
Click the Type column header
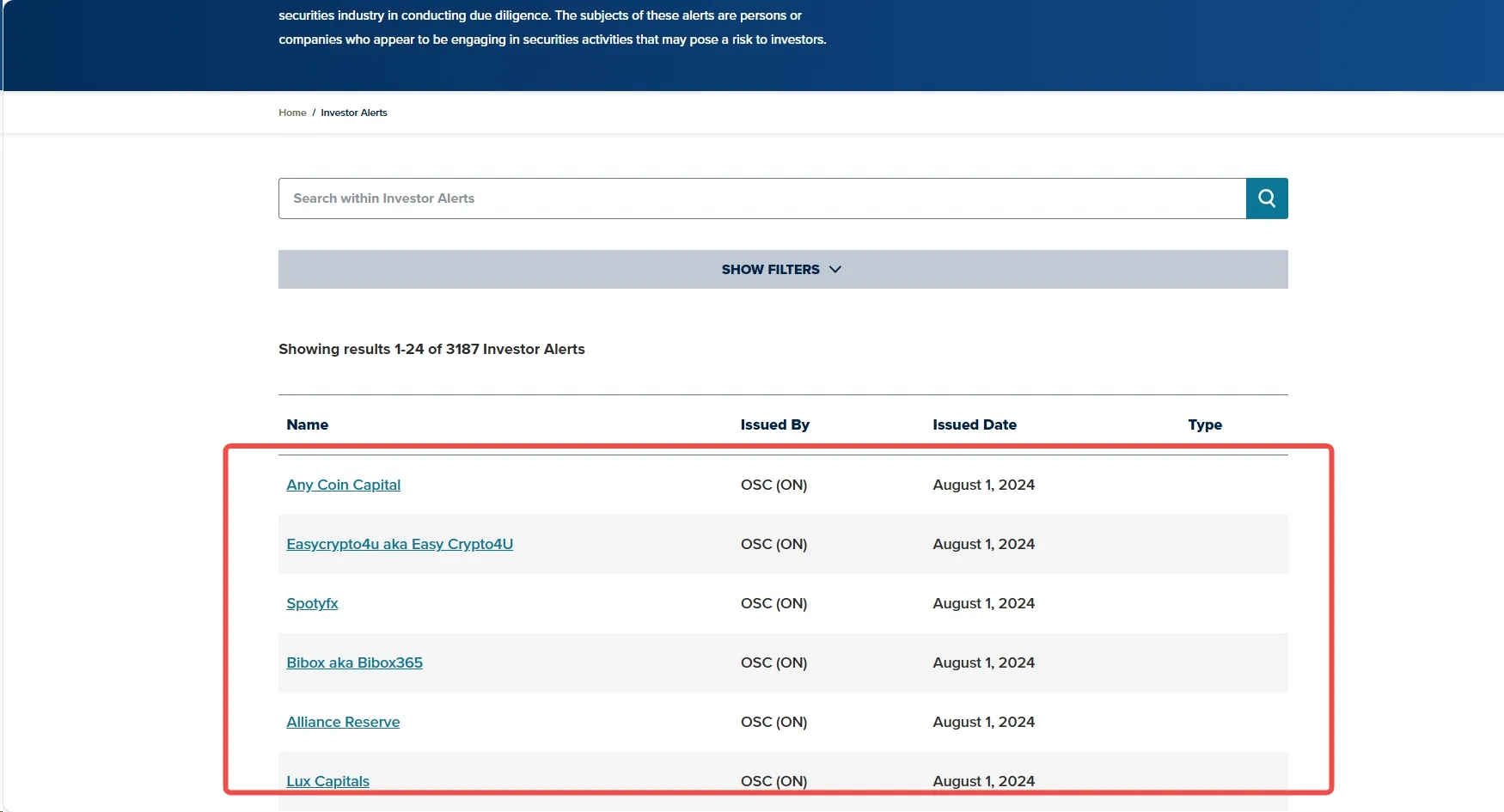point(1205,424)
